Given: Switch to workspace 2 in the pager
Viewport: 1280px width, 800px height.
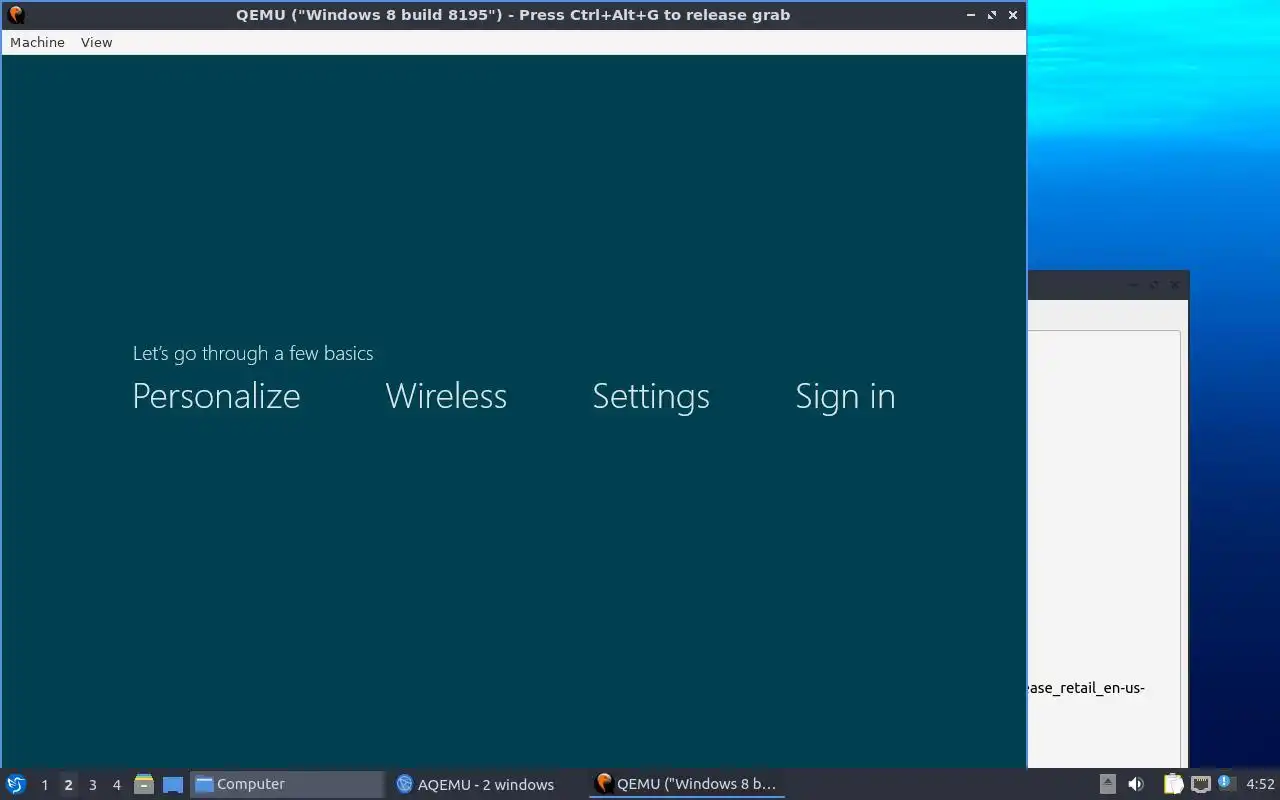Looking at the screenshot, I should coord(68,785).
